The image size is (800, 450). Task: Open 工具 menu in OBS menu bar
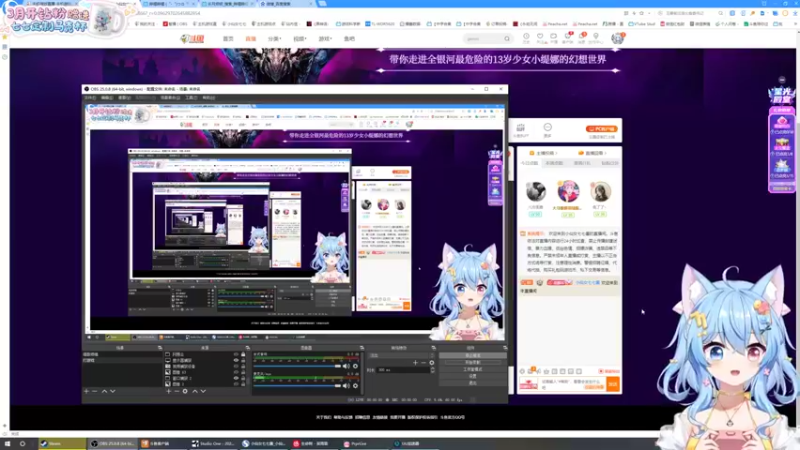[x=191, y=97]
